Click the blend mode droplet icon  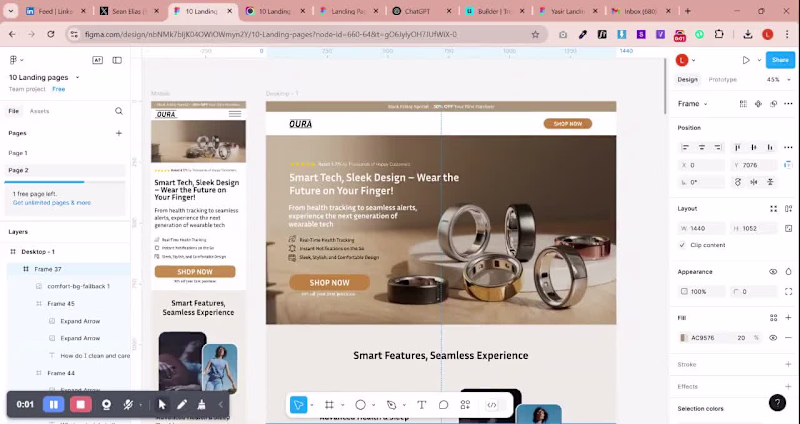click(x=788, y=272)
